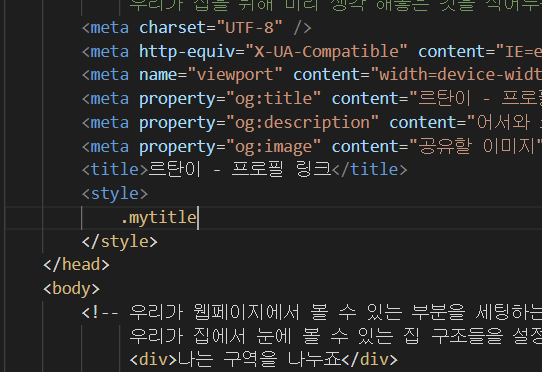Viewport: 542px width, 372px height.
Task: Select the "X-UA-Compatible" string
Action: coord(326,52)
